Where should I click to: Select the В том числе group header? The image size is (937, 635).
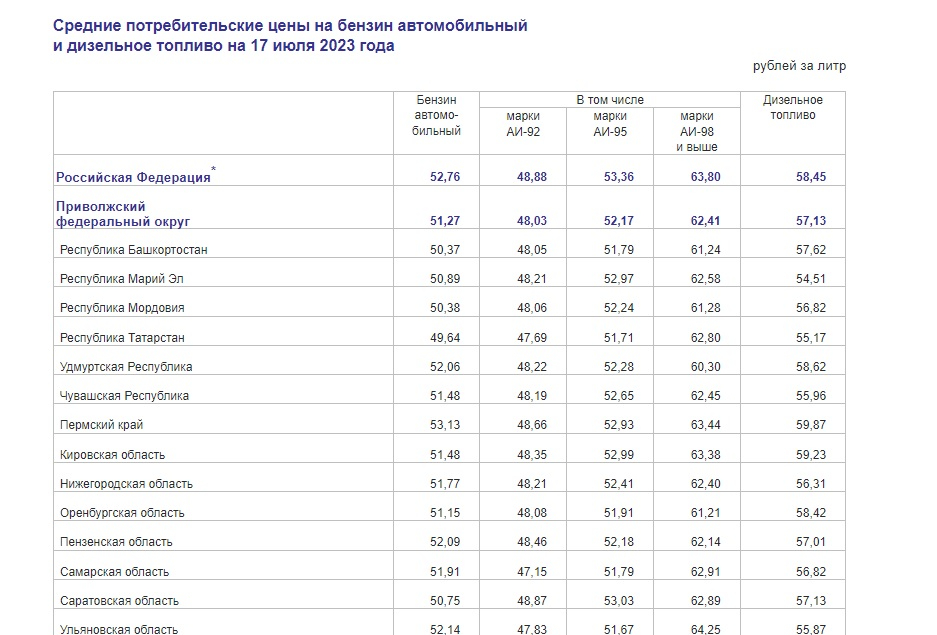click(610, 100)
